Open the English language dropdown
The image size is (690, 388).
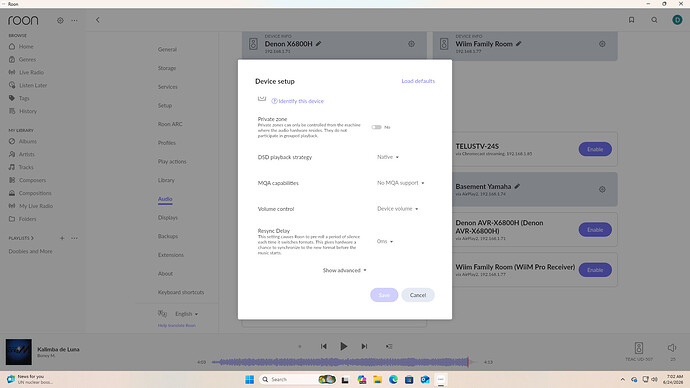[x=187, y=314]
